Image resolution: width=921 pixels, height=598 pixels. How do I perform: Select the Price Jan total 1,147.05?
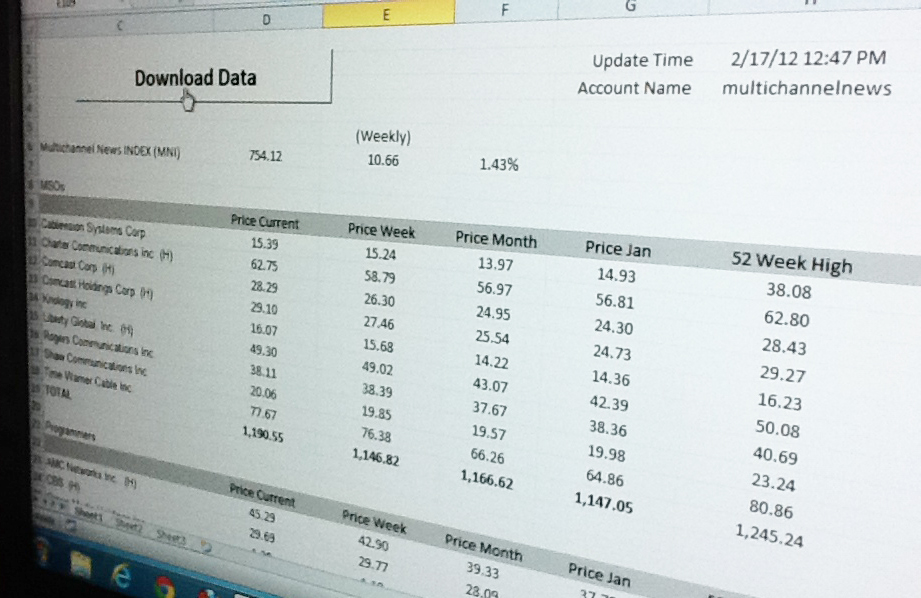[x=603, y=502]
